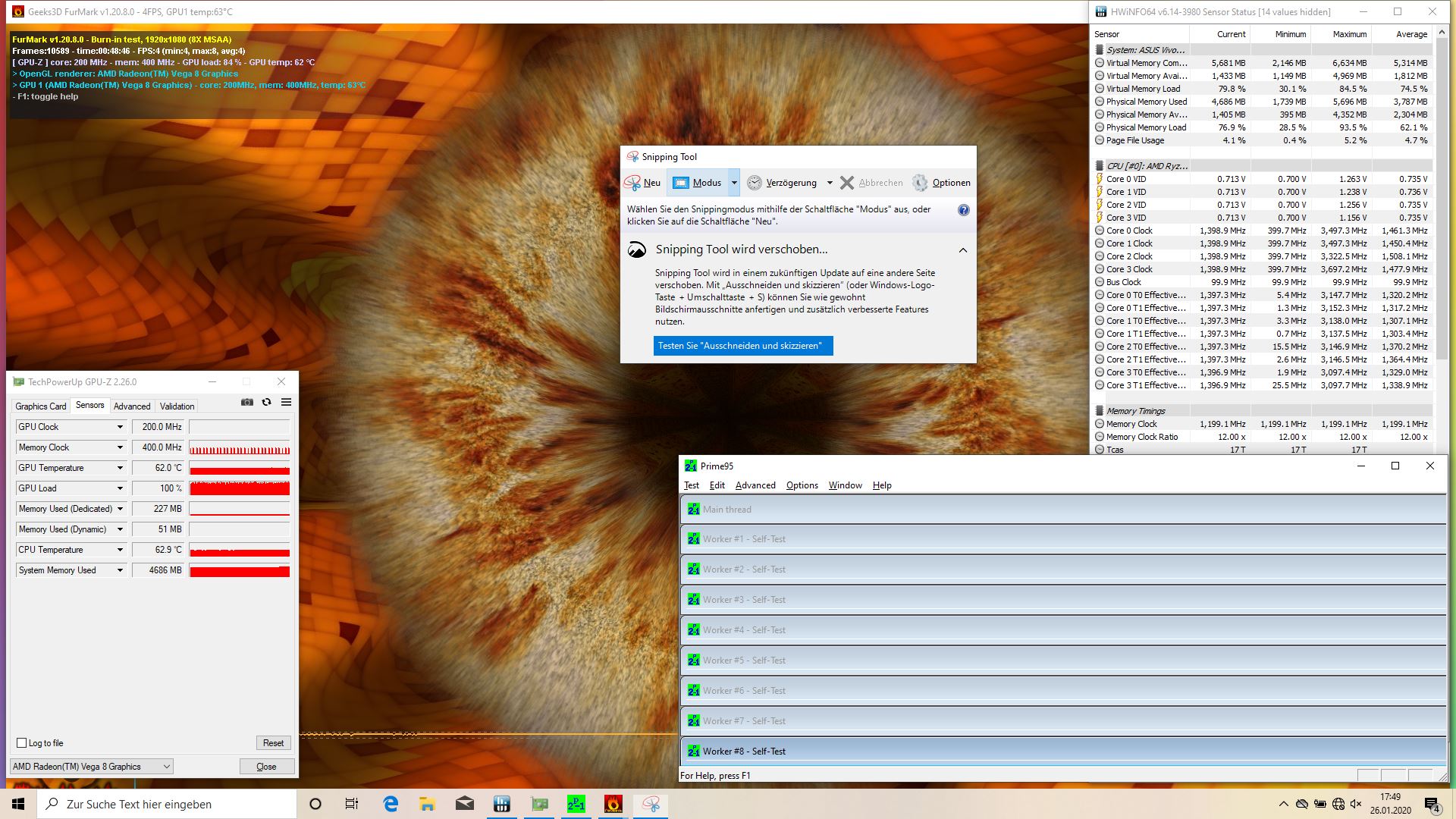The width and height of the screenshot is (1456, 819).
Task: Open AMD Radeon Vega 8 Graphics device selector
Action: click(x=91, y=767)
